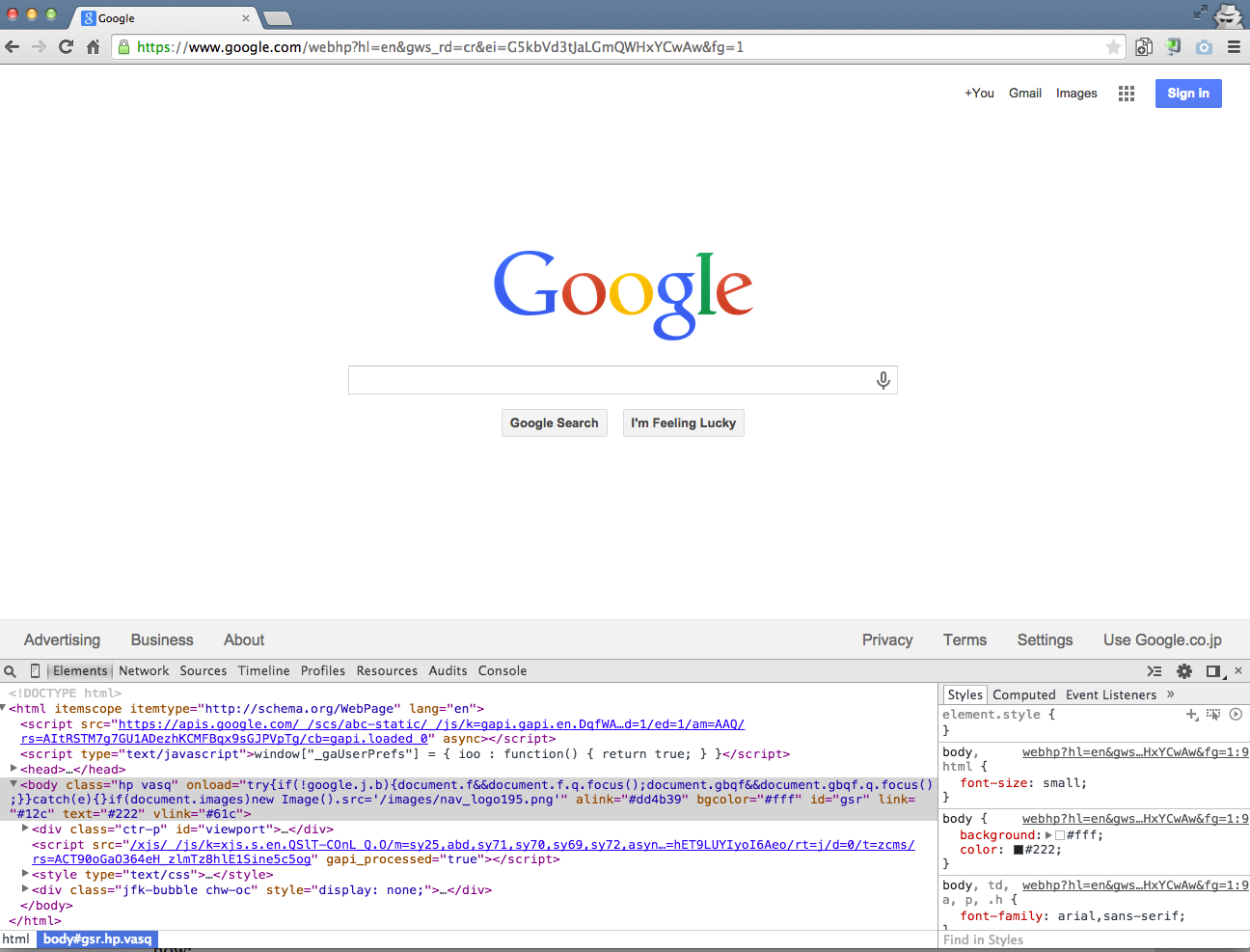Click the camera screenshot extension icon
This screenshot has height=952, width=1250.
[x=1204, y=46]
